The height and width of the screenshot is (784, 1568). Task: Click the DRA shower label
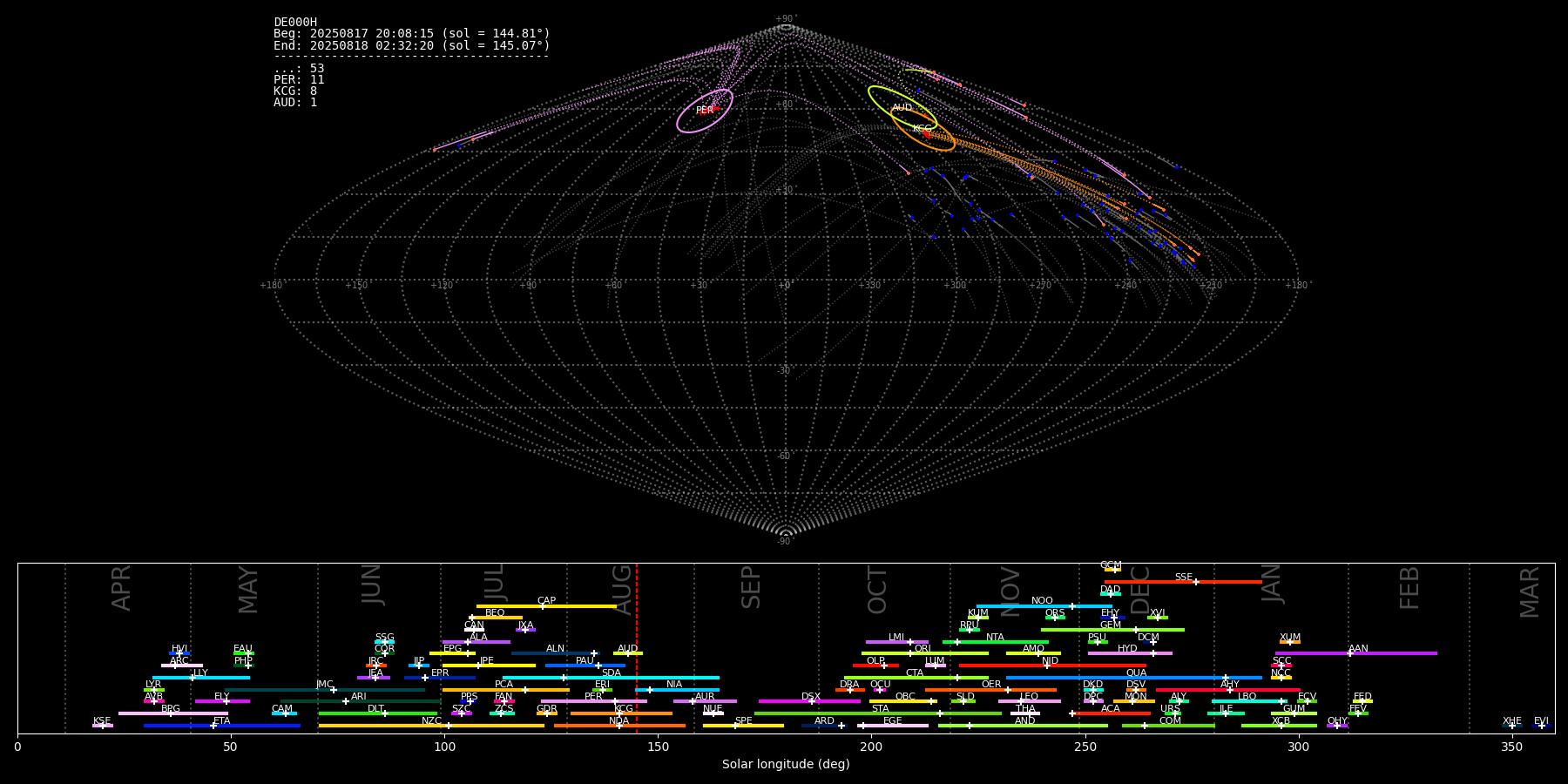[849, 685]
